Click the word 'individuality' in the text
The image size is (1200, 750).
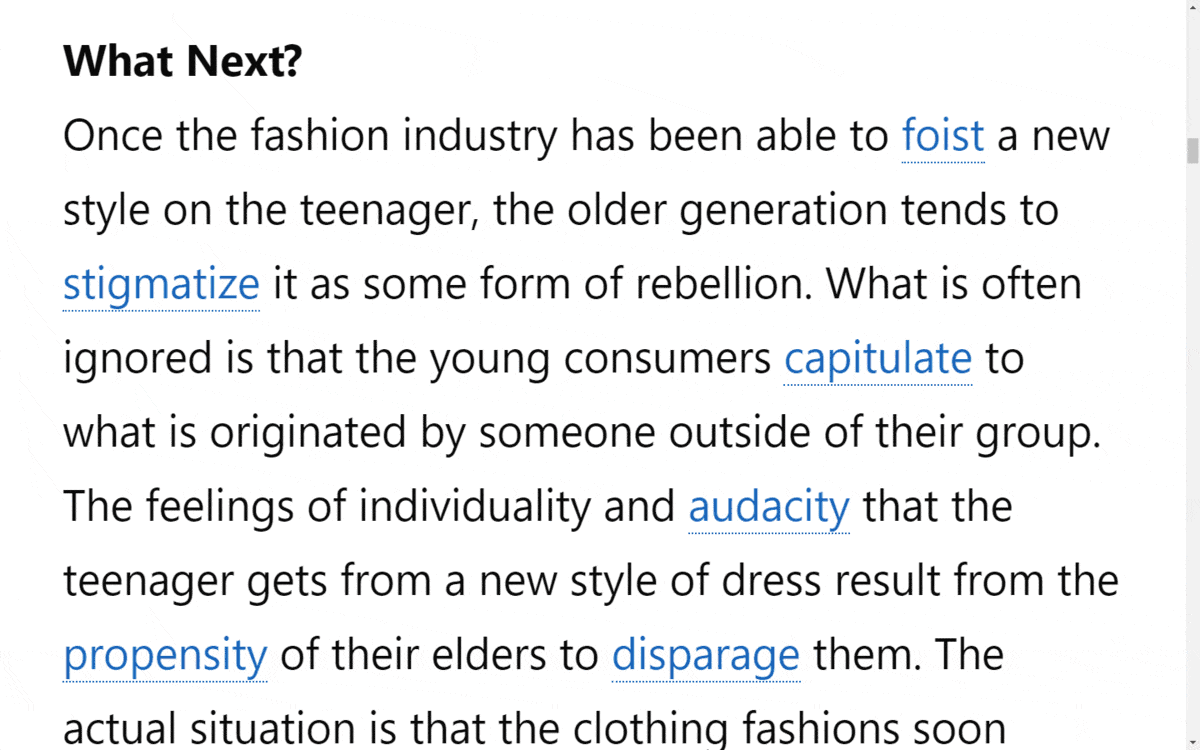pyautogui.click(x=475, y=507)
